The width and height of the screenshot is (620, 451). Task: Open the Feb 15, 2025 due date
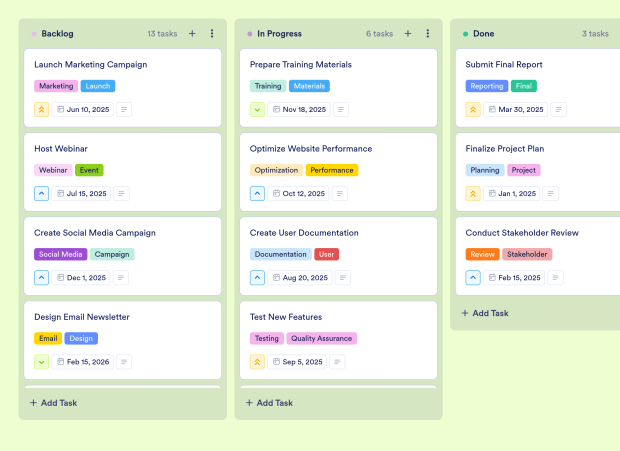514,278
